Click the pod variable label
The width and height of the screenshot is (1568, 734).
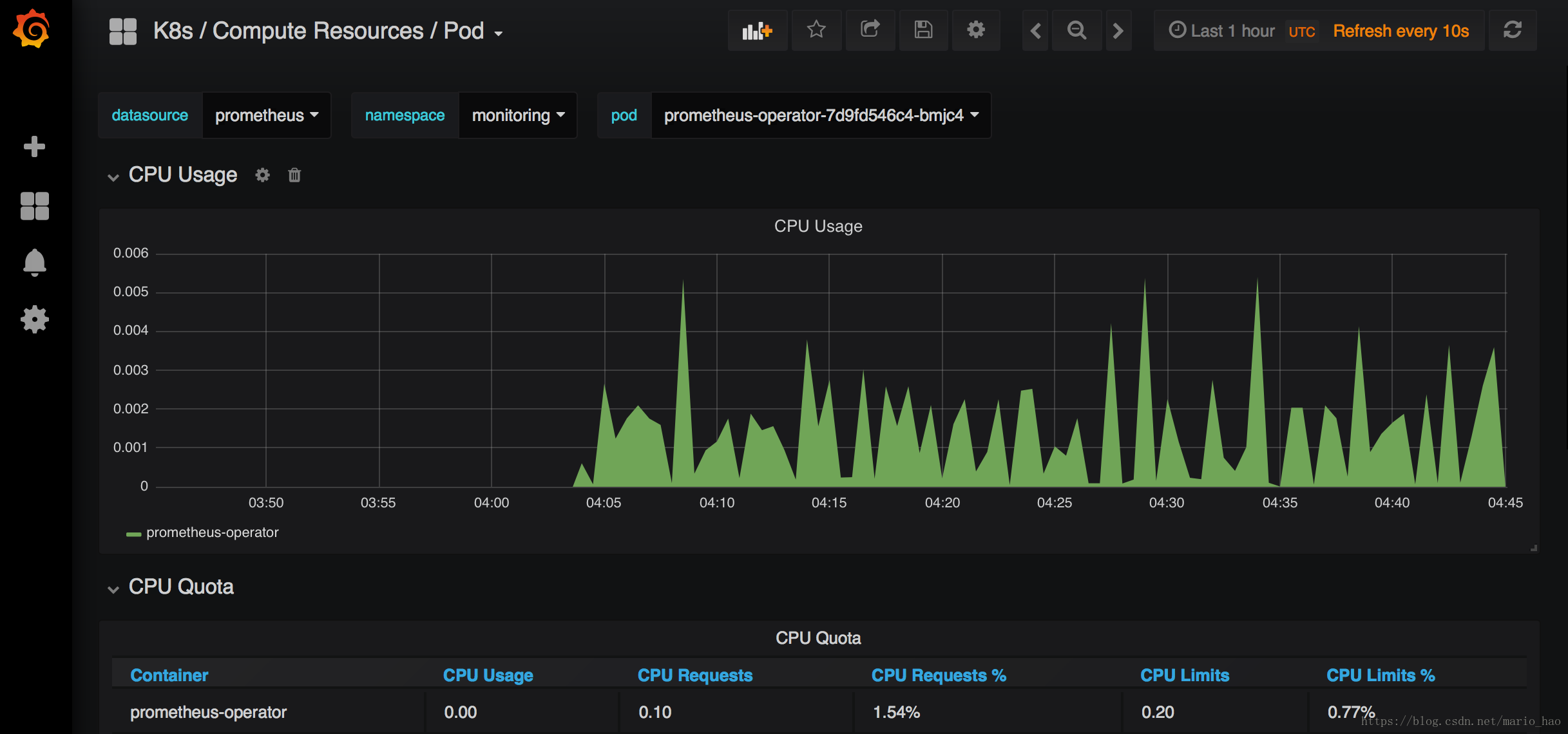[624, 115]
